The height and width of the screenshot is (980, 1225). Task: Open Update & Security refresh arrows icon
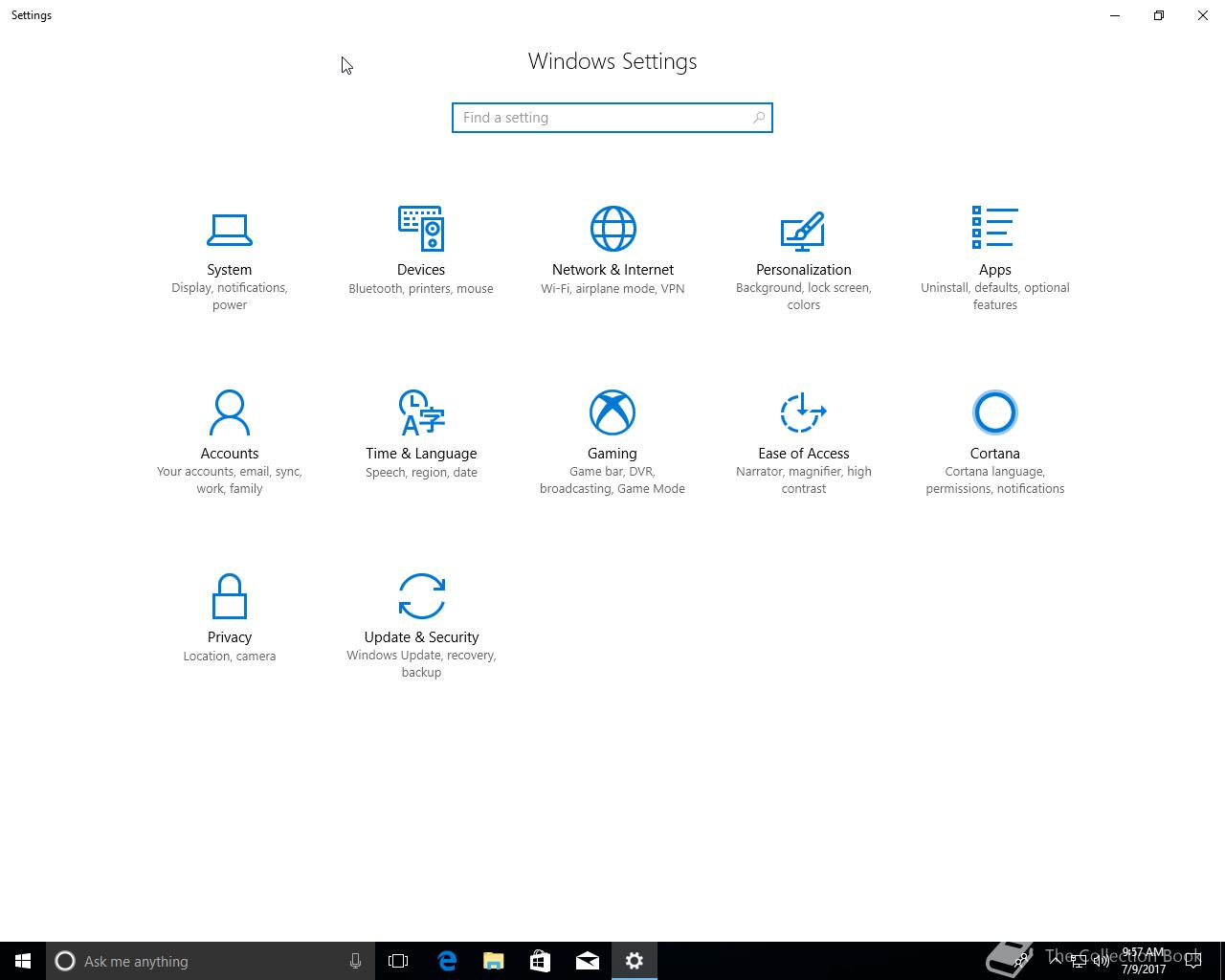click(421, 596)
